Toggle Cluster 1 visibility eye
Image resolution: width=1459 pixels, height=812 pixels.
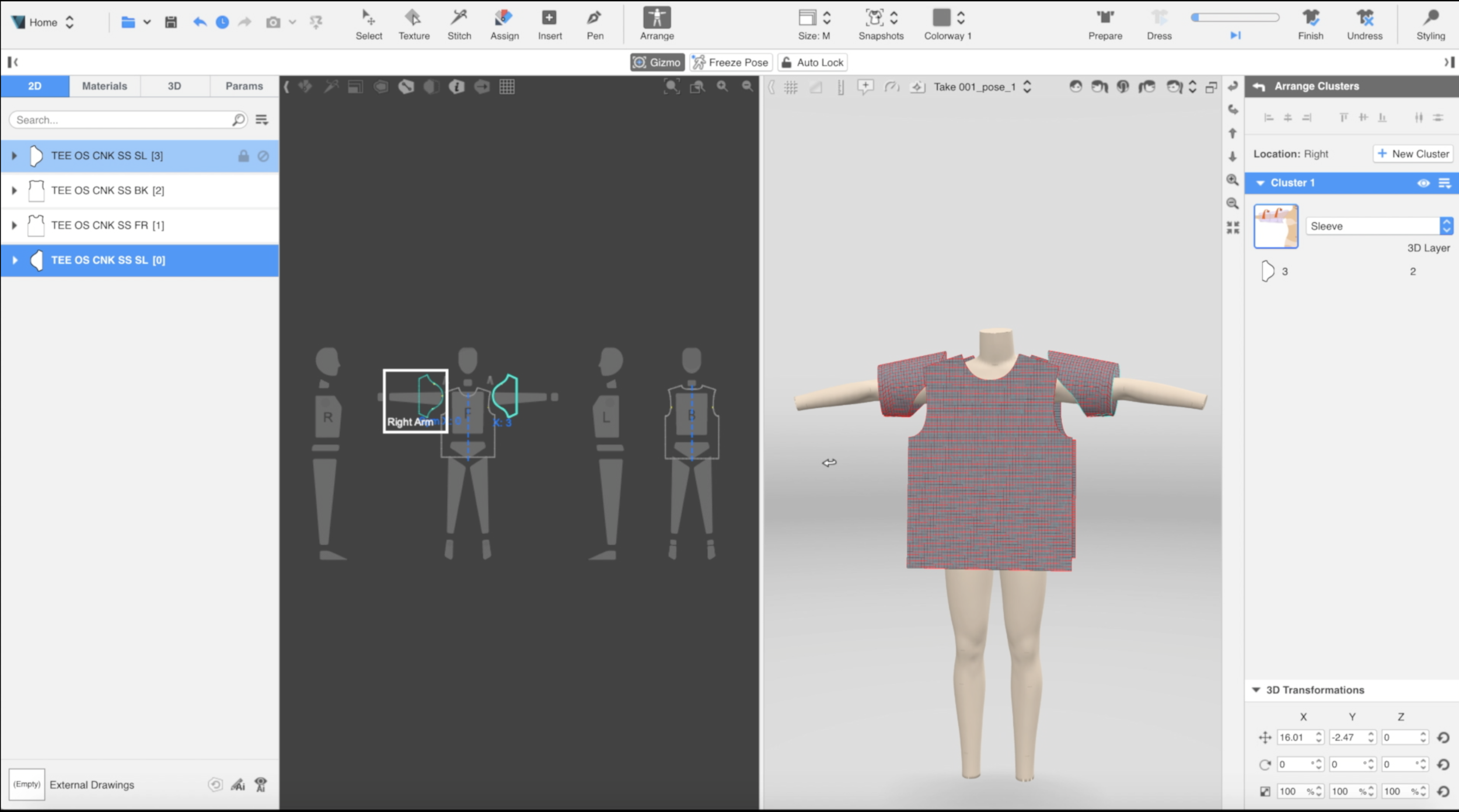[1423, 183]
